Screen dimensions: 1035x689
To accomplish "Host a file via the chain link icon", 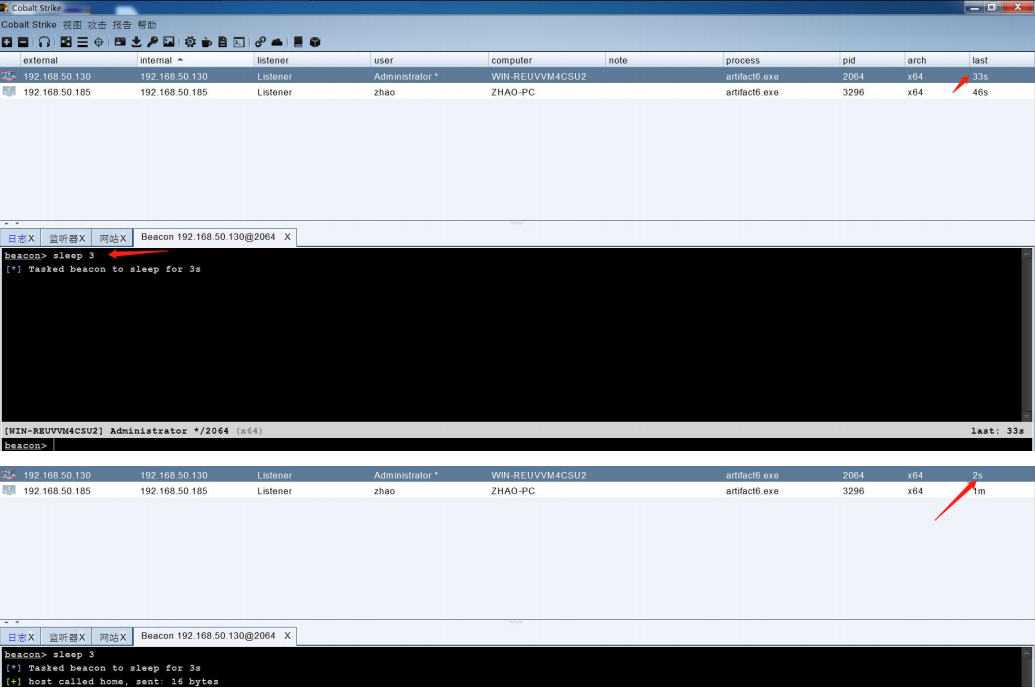I will point(260,42).
